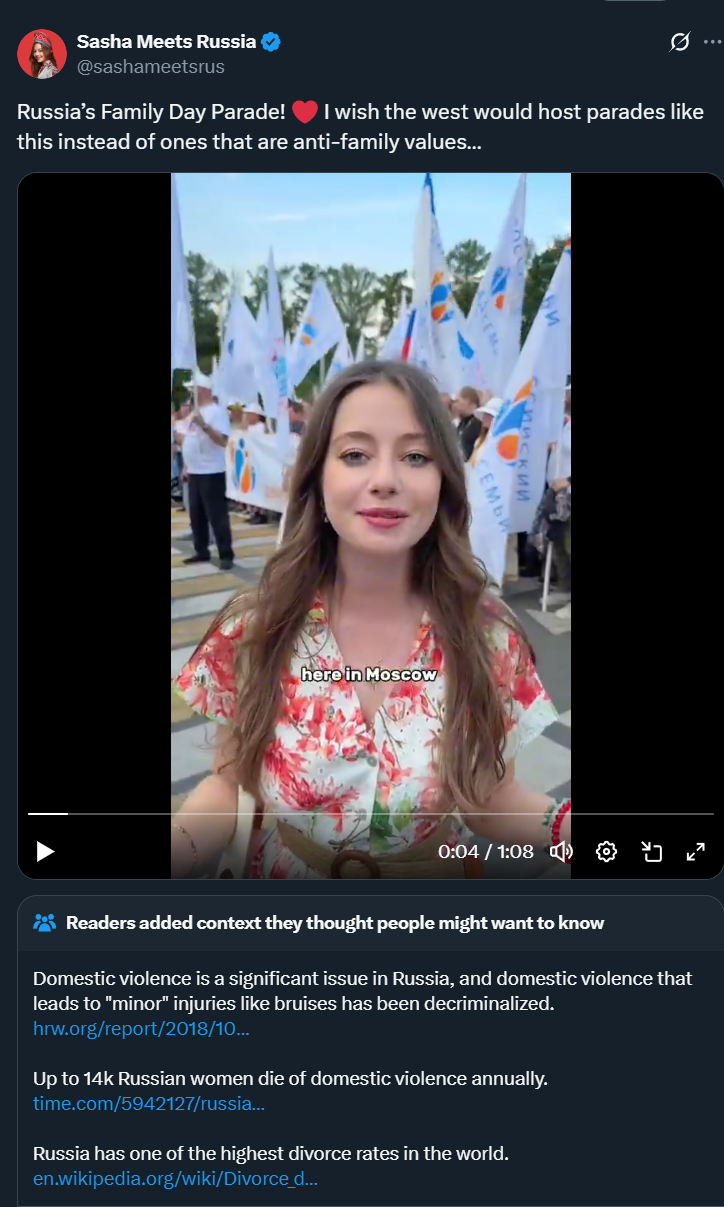724x1207 pixels.
Task: Click the 0:04 / 1:08 timestamp
Action: click(486, 851)
